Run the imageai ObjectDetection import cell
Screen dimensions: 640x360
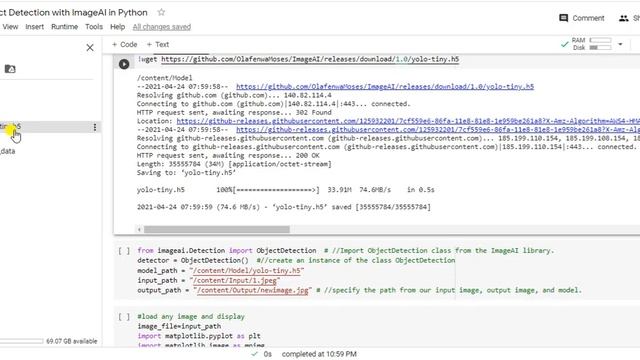click(124, 251)
